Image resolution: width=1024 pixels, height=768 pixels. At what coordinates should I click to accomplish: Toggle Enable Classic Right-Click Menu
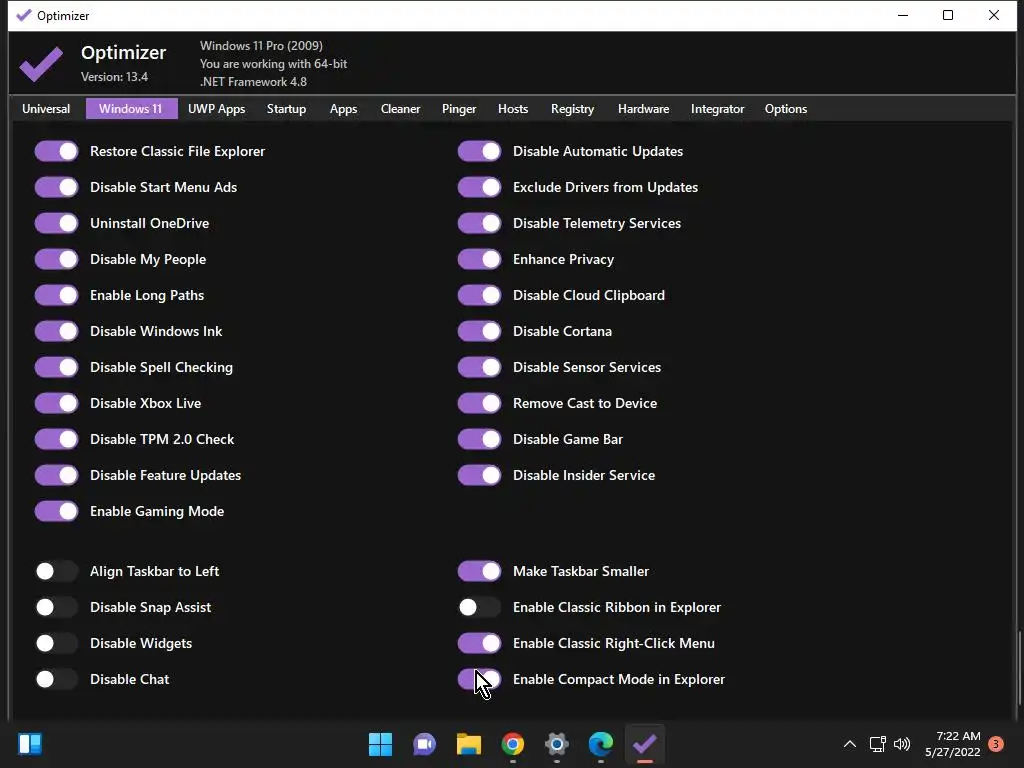(479, 643)
